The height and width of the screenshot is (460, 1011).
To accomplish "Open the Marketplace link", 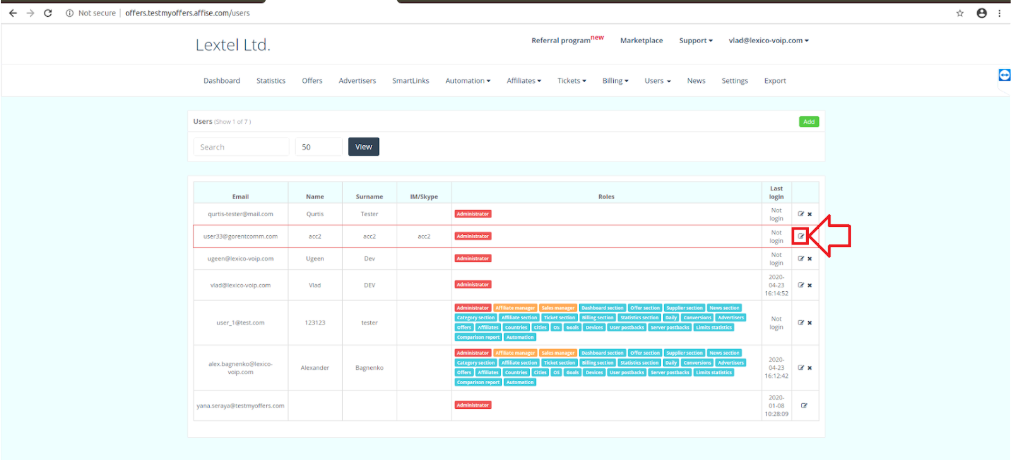I will pyautogui.click(x=642, y=40).
